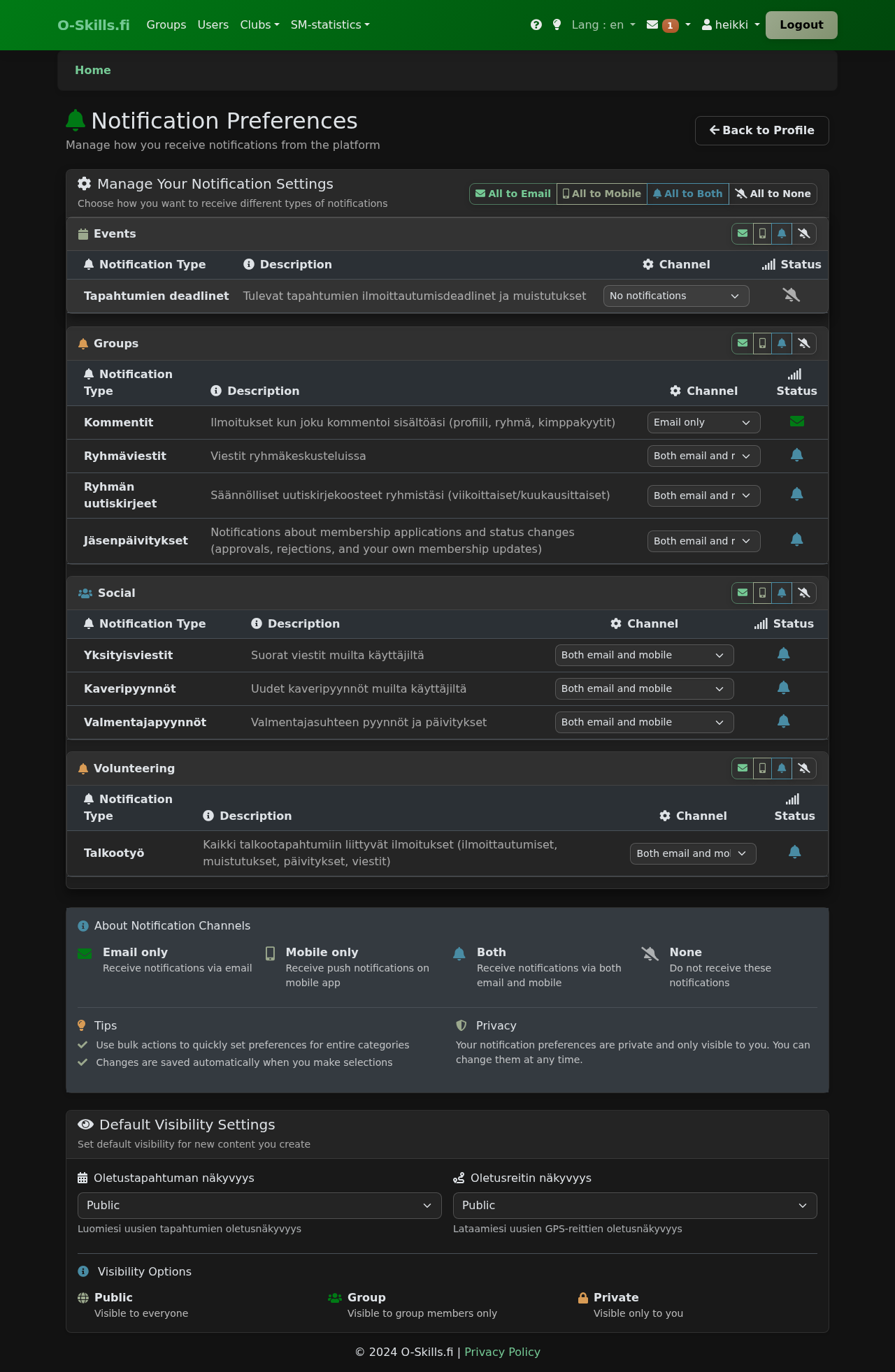Viewport: 895px width, 1372px height.
Task: Open the Groups navigation item
Action: click(166, 24)
